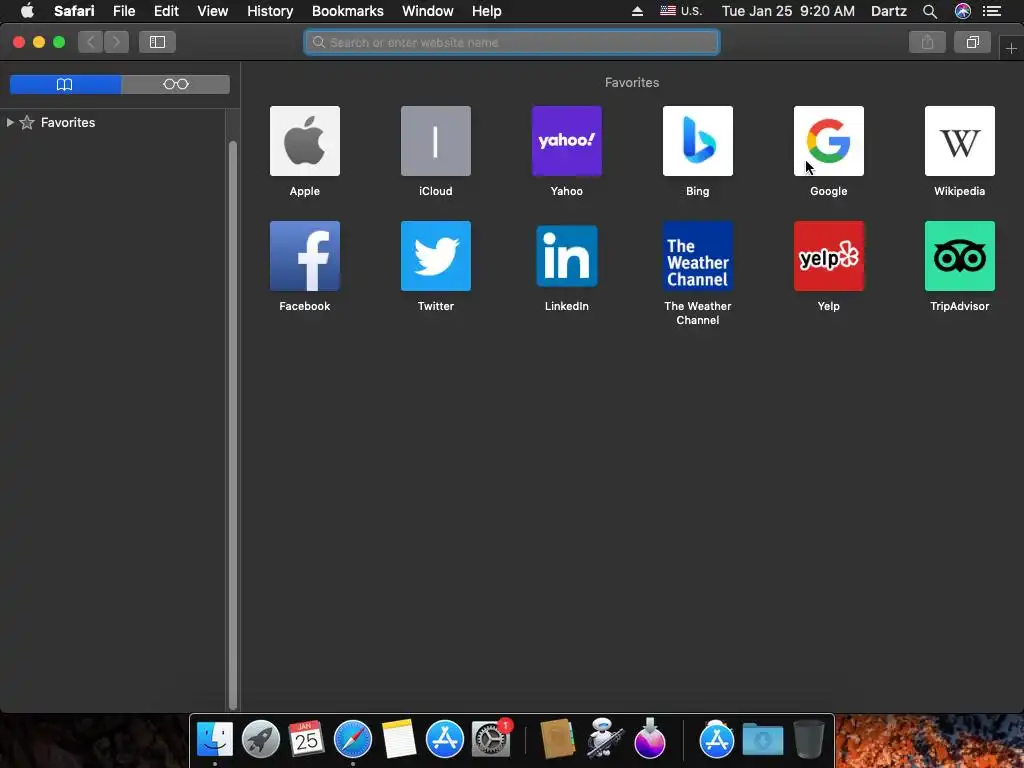This screenshot has width=1024, height=768.
Task: Go forward with the toolbar forward arrow
Action: (116, 42)
